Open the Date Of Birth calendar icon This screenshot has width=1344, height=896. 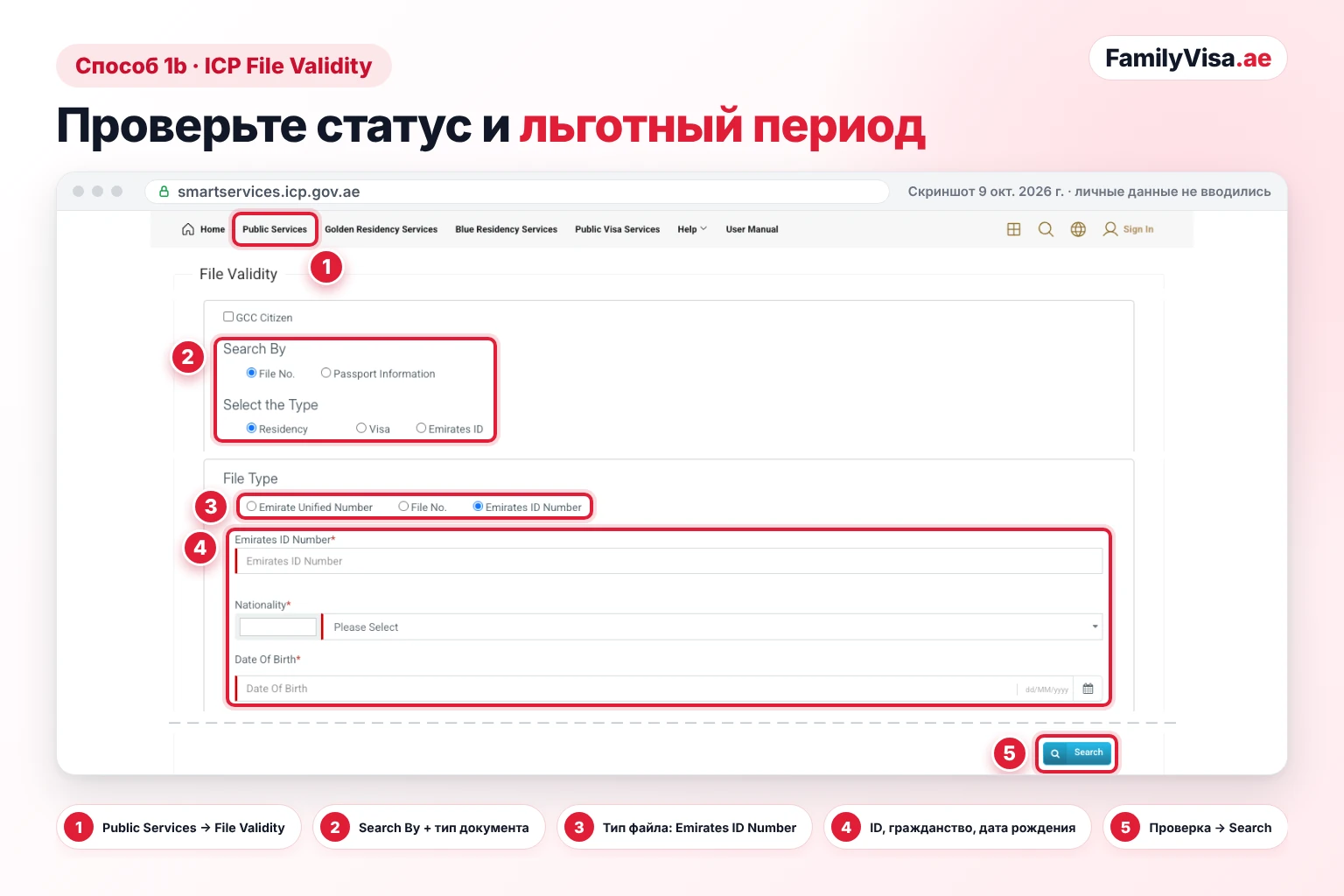[x=1088, y=689]
